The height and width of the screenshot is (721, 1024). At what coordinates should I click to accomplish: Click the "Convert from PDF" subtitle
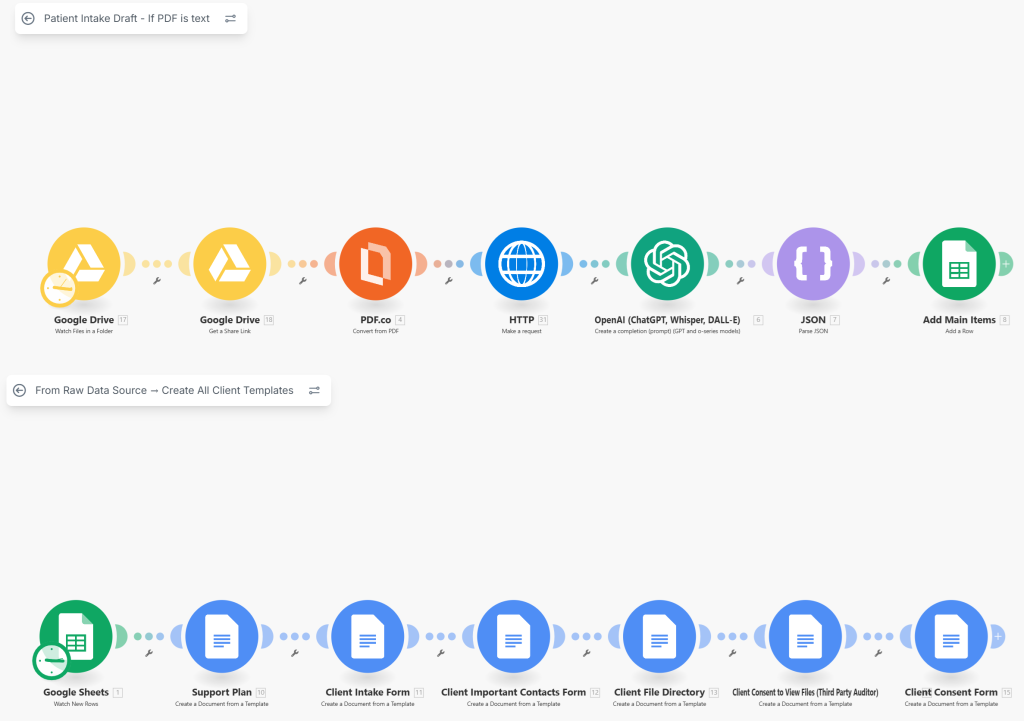pos(376,331)
